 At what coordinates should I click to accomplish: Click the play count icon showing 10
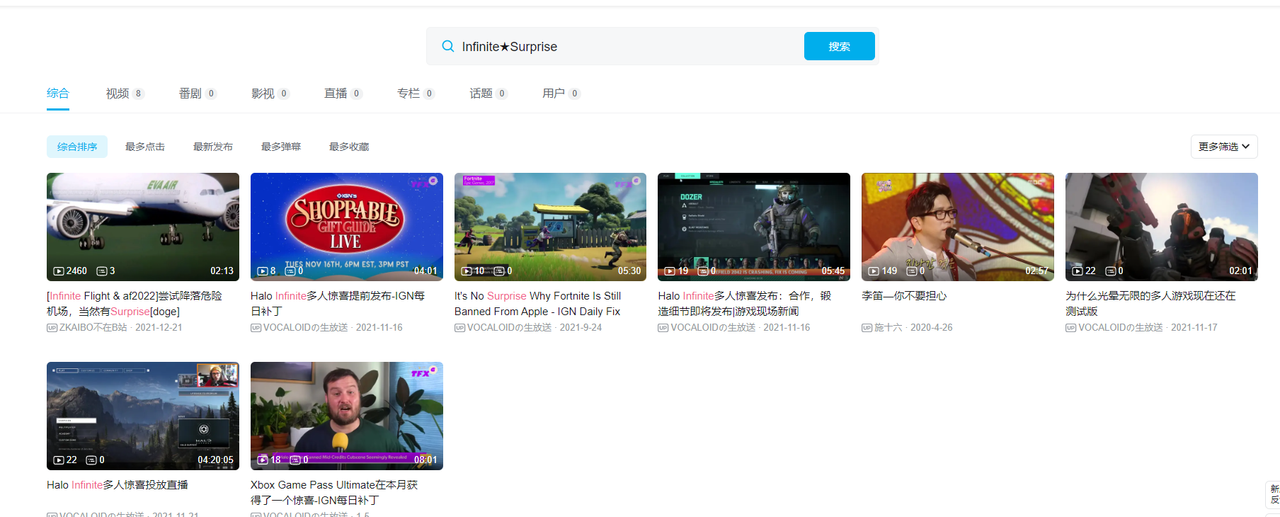[x=466, y=271]
